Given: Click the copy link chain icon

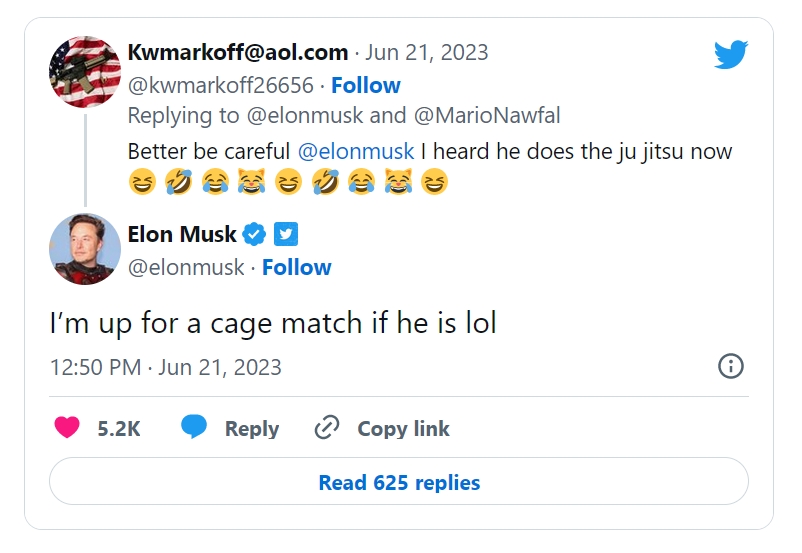Looking at the screenshot, I should (327, 428).
